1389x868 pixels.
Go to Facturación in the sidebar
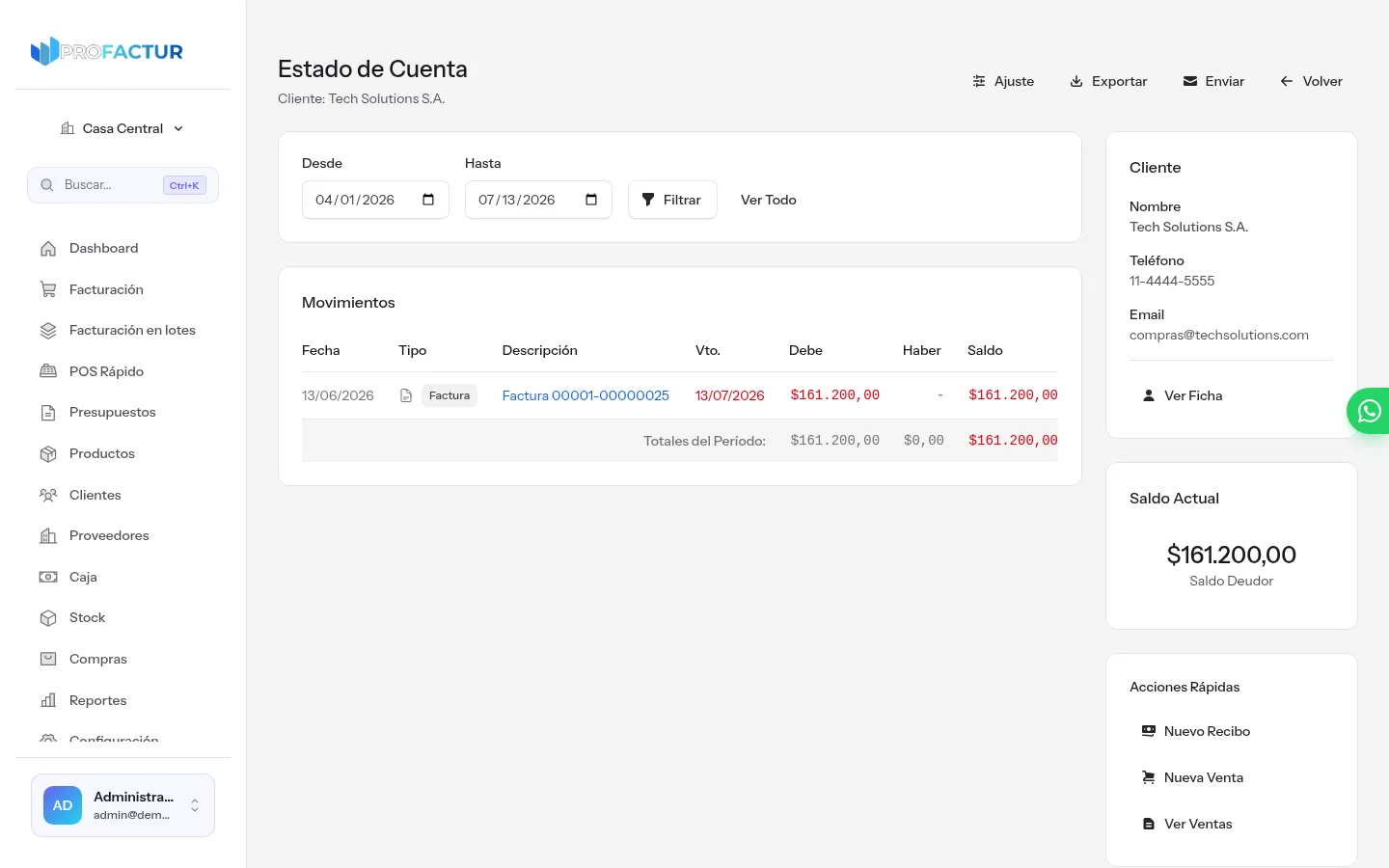pyautogui.click(x=106, y=289)
